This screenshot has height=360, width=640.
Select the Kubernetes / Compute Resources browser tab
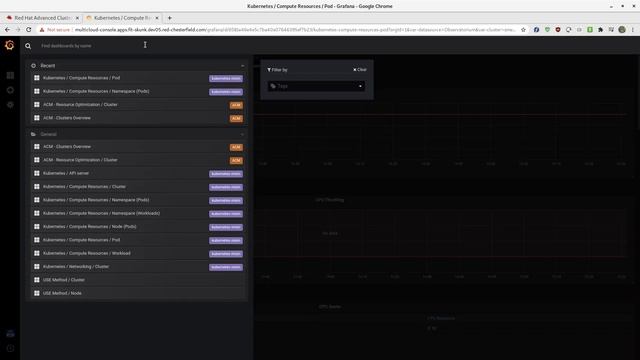(122, 18)
